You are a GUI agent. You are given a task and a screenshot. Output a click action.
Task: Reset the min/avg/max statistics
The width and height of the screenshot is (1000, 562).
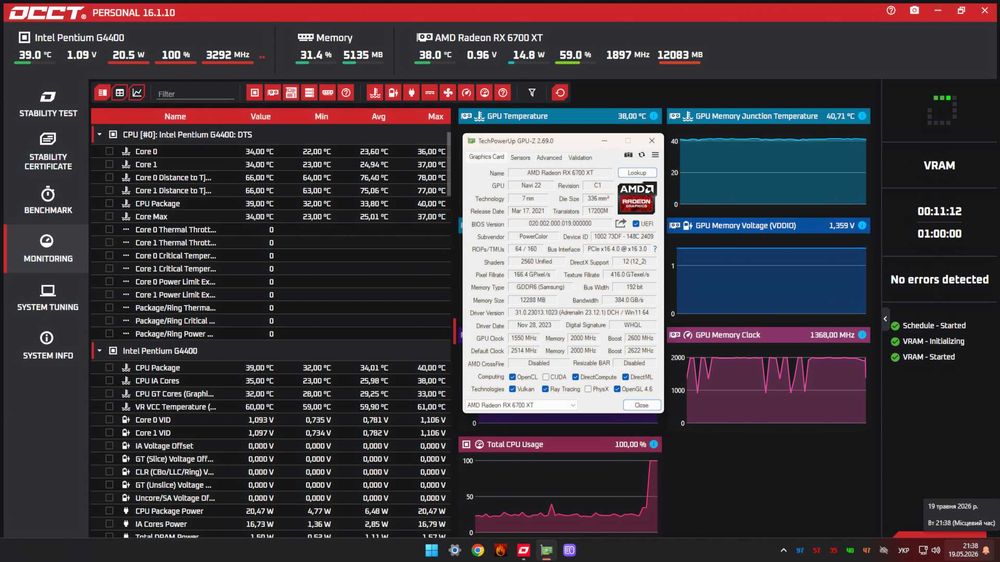tap(560, 93)
